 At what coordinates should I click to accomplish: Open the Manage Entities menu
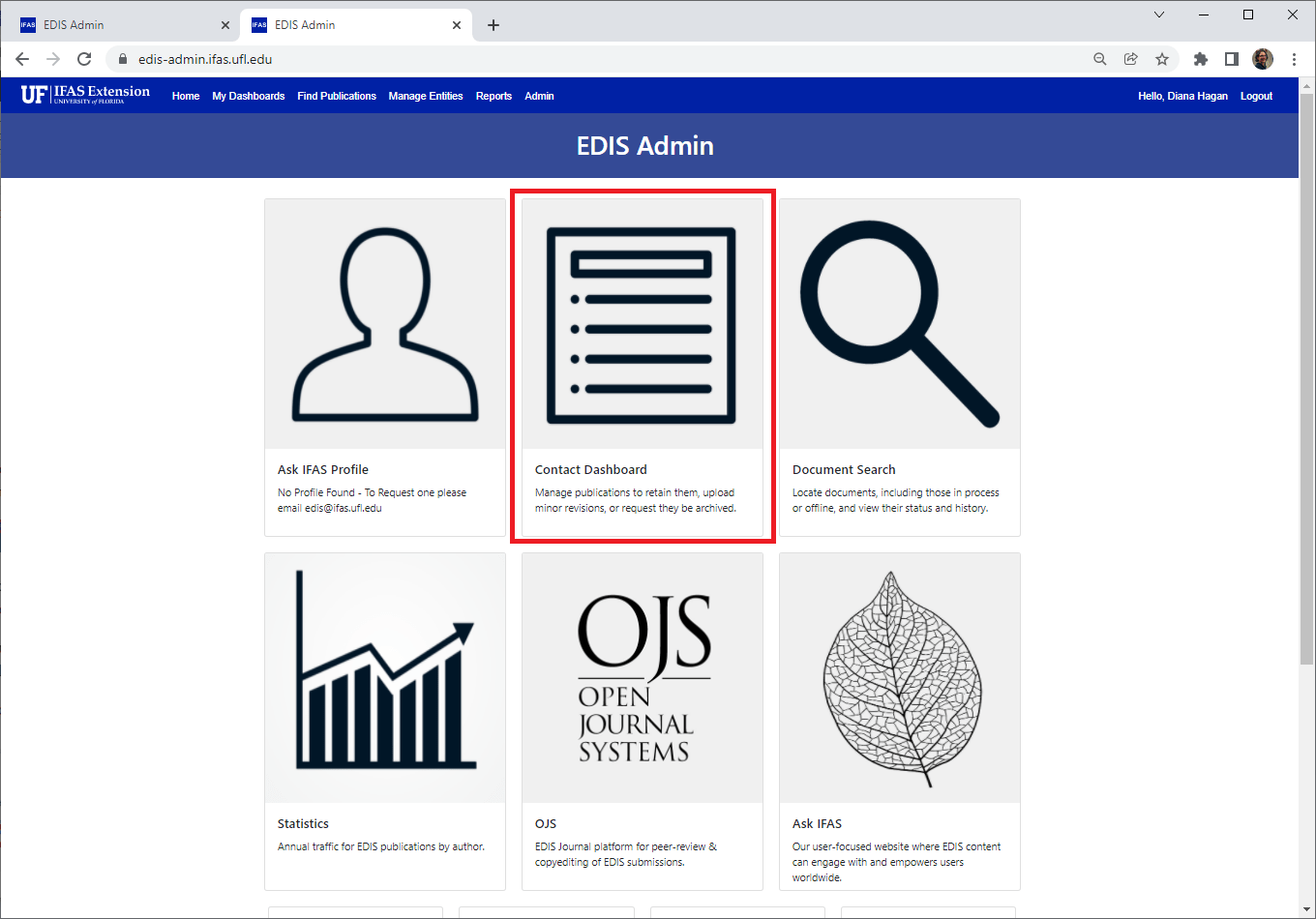pos(426,96)
